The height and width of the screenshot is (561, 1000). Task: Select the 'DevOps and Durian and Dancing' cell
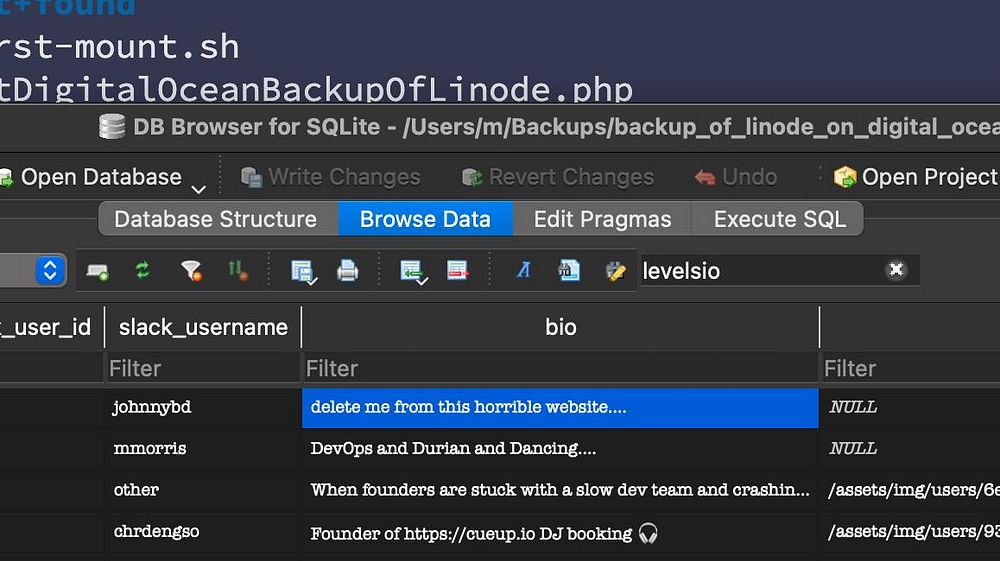(560, 449)
